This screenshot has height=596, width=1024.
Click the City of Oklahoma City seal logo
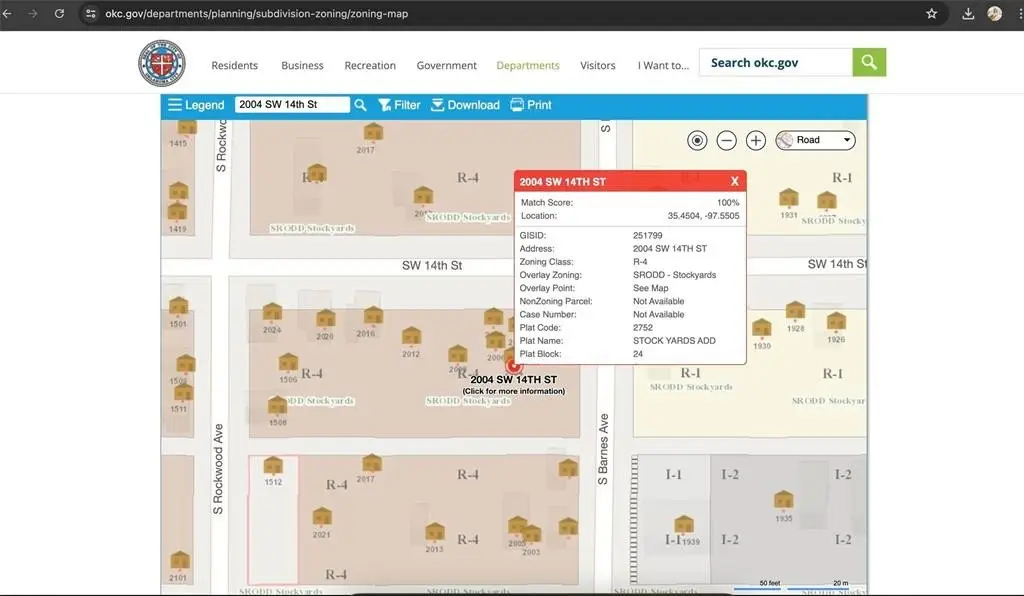tap(161, 63)
